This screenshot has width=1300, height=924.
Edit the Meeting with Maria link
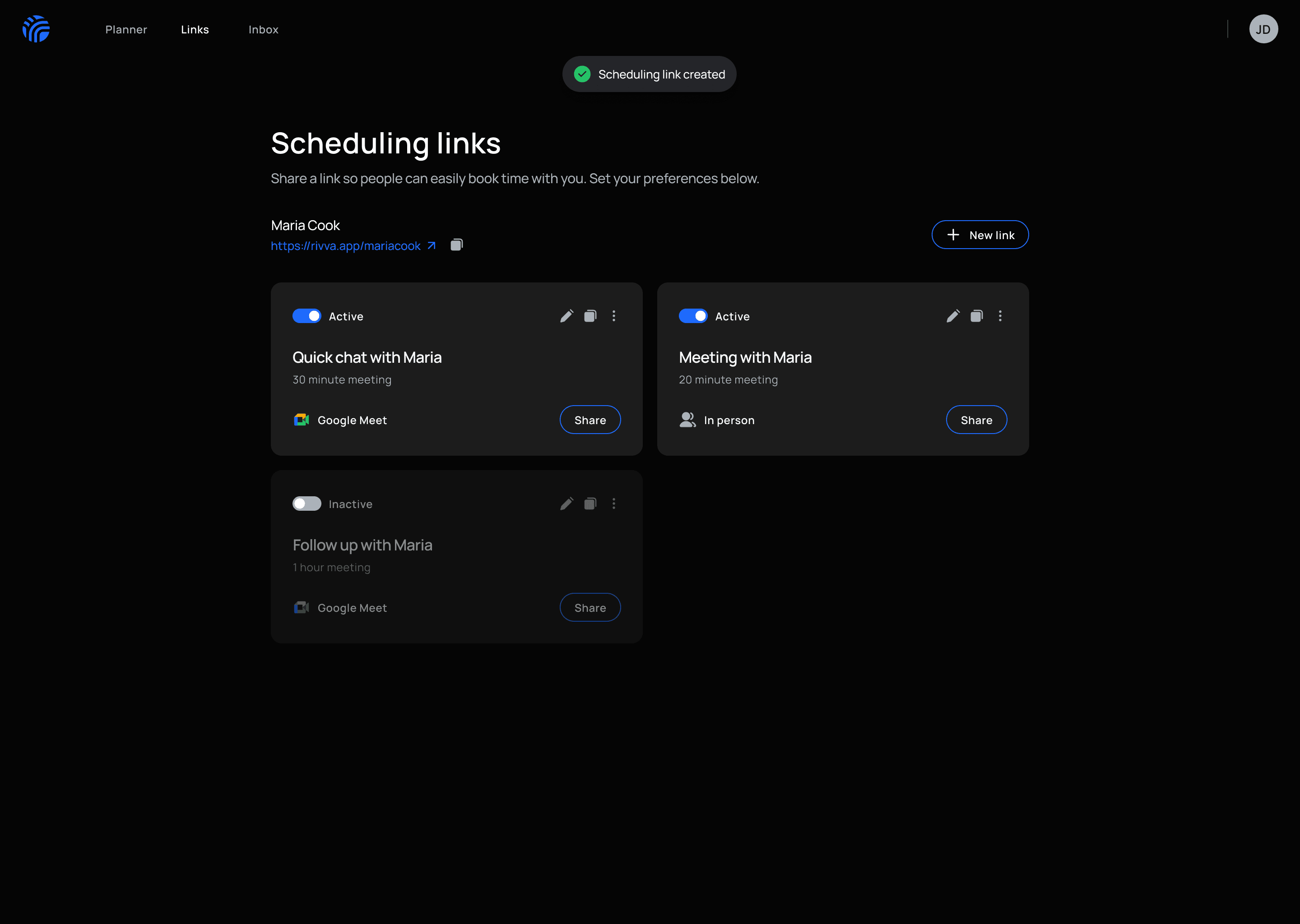(x=953, y=316)
